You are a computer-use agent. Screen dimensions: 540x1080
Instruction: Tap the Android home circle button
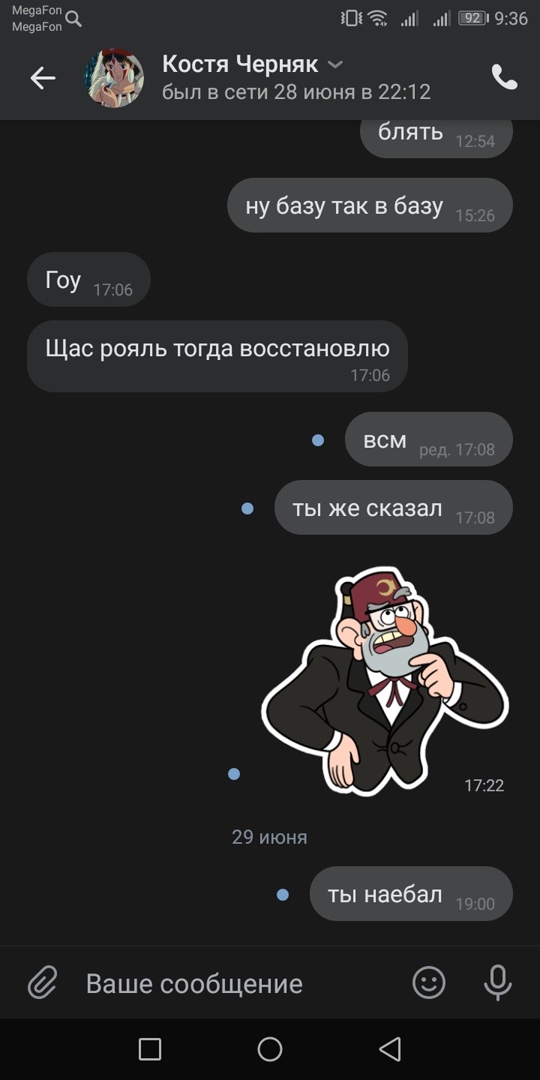pos(270,1049)
